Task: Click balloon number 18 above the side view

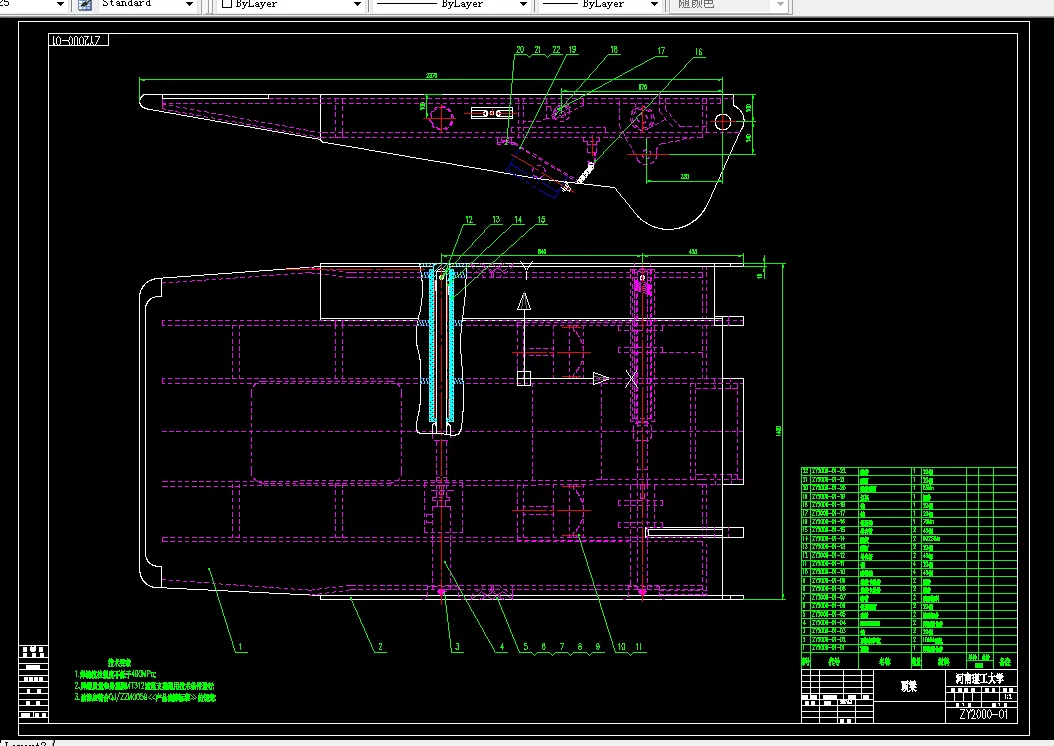Action: pos(614,50)
